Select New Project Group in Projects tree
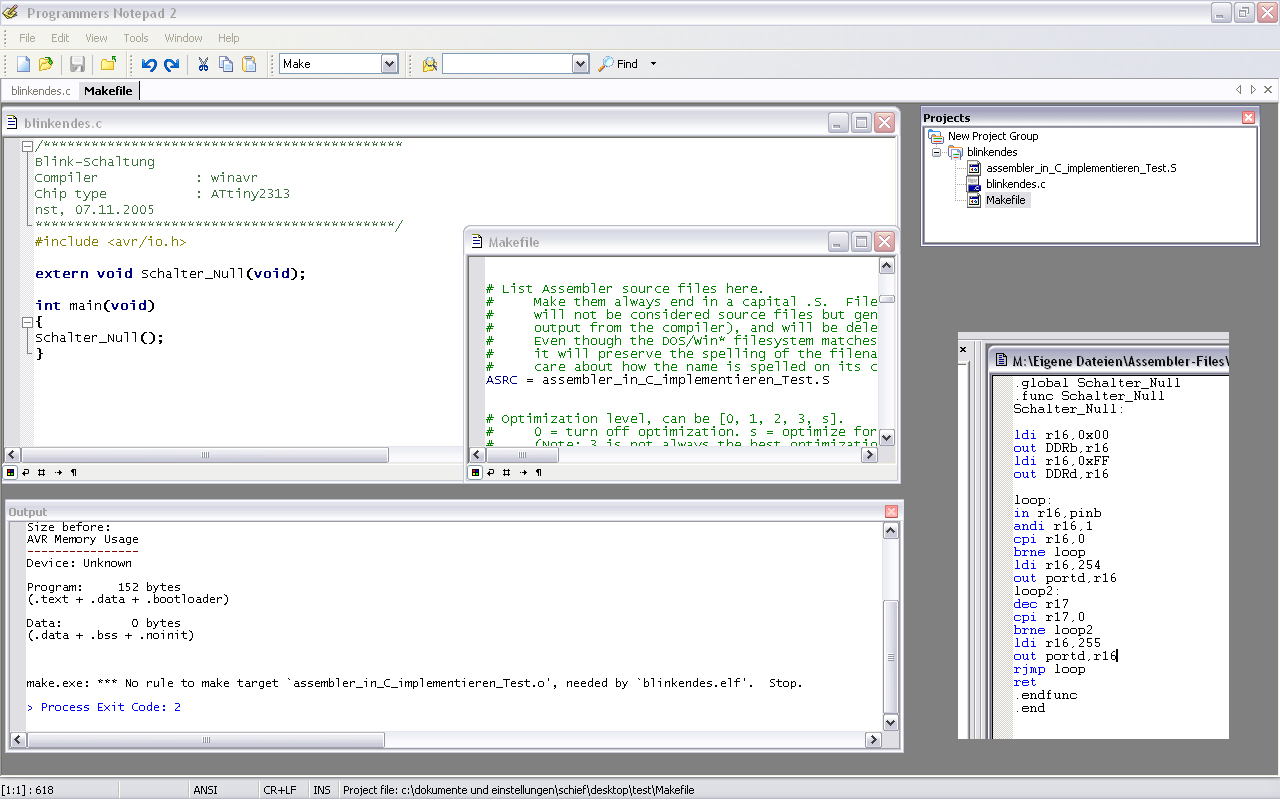Image resolution: width=1280 pixels, height=800 pixels. point(993,136)
